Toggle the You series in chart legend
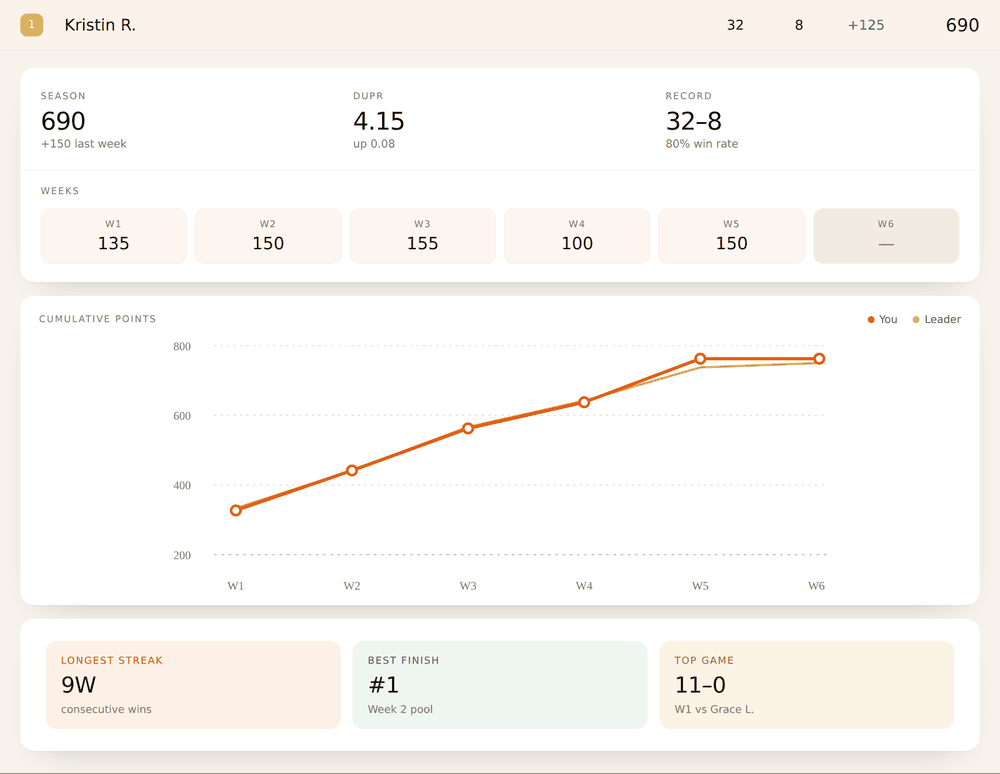Screen dimensions: 1000x774 (x=882, y=319)
